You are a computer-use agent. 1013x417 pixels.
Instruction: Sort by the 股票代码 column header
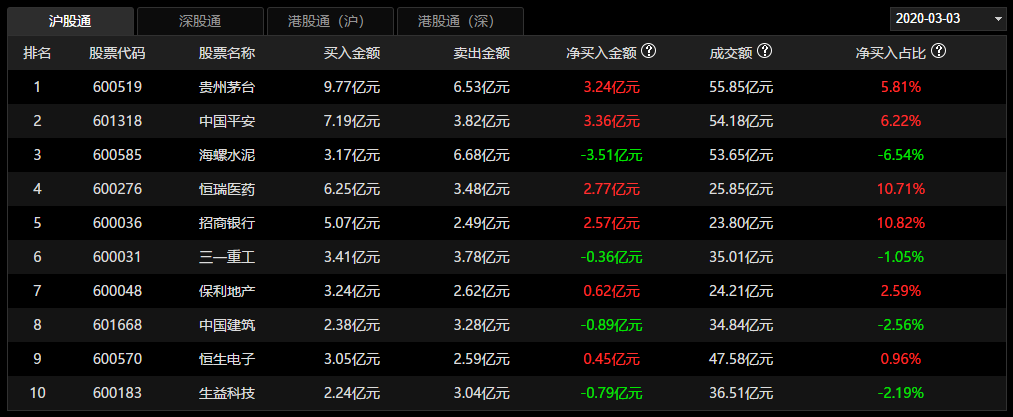[x=117, y=53]
